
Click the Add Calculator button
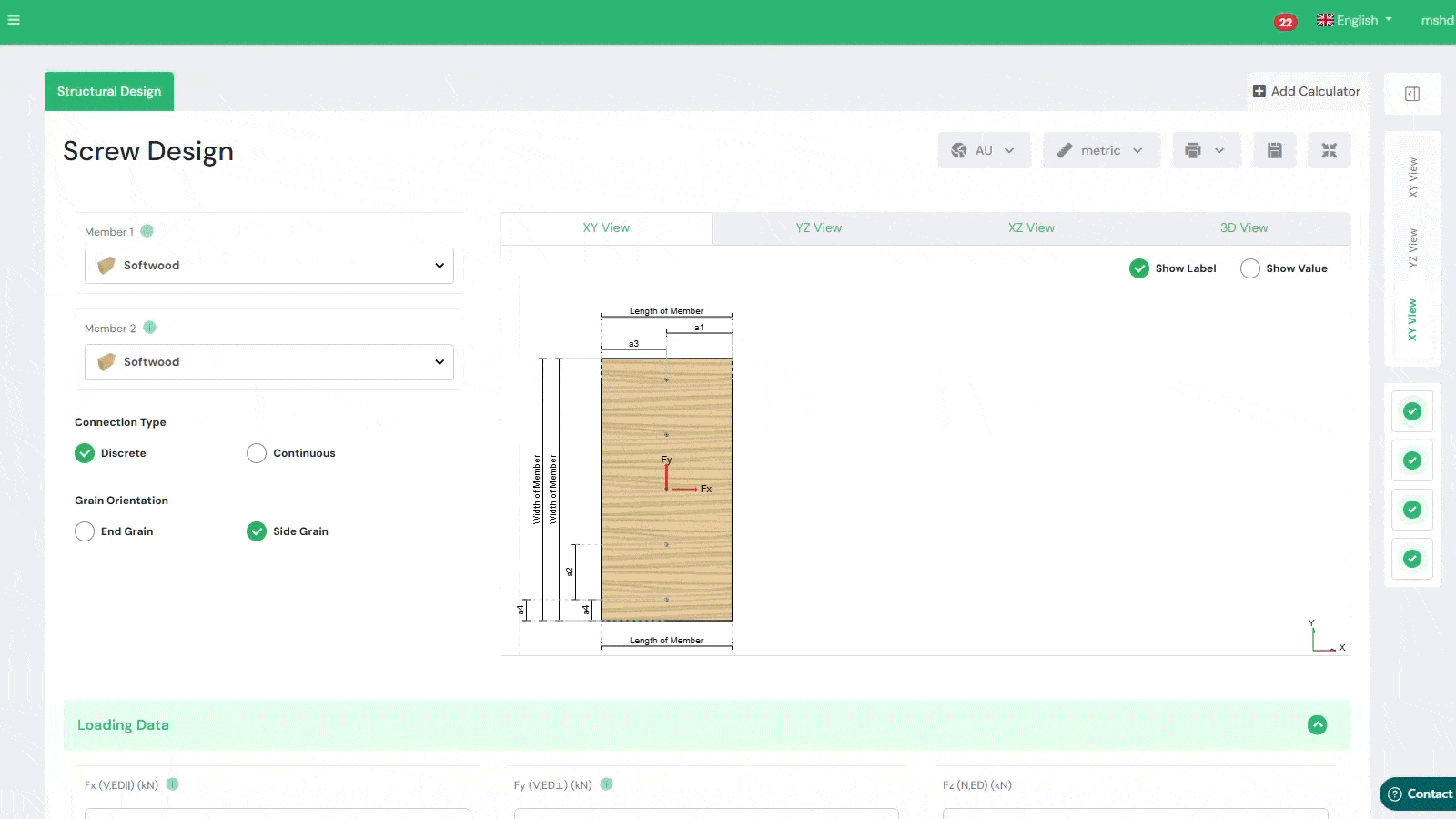[1307, 91]
